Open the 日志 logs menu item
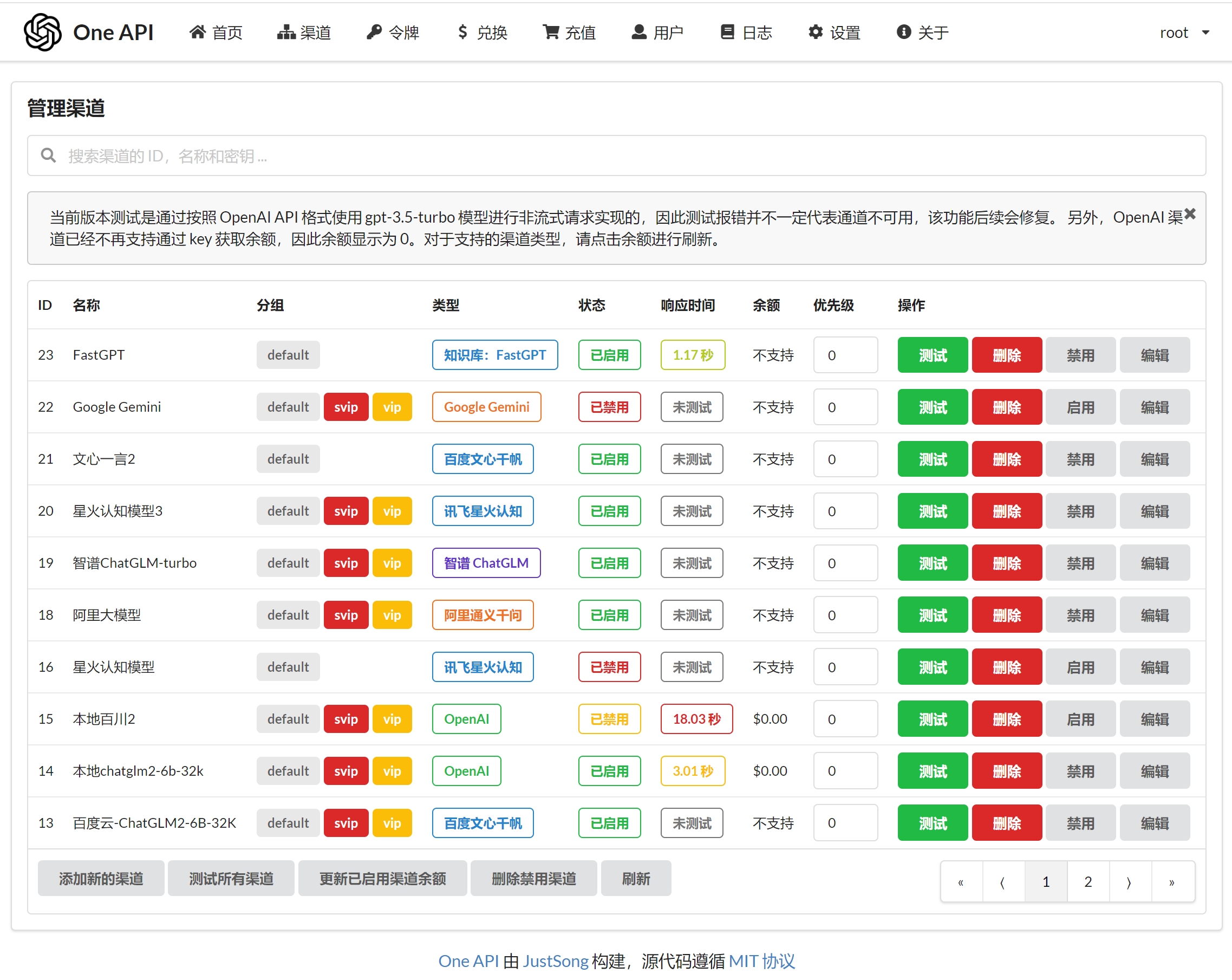1232x980 pixels. click(746, 33)
